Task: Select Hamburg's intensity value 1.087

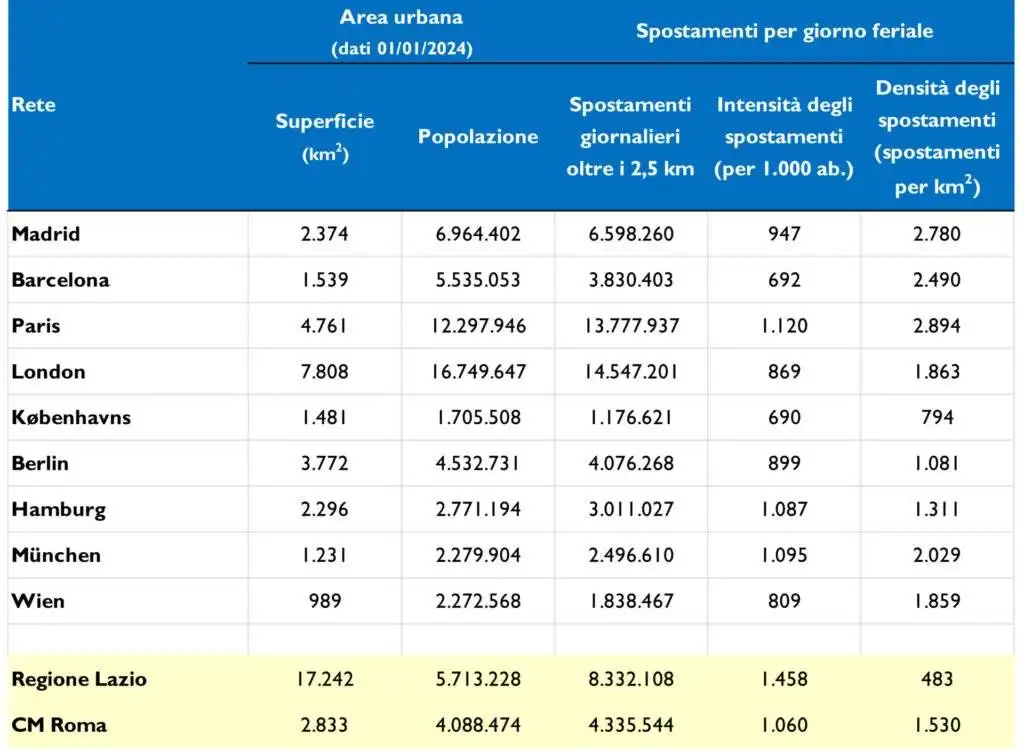Action: click(784, 509)
